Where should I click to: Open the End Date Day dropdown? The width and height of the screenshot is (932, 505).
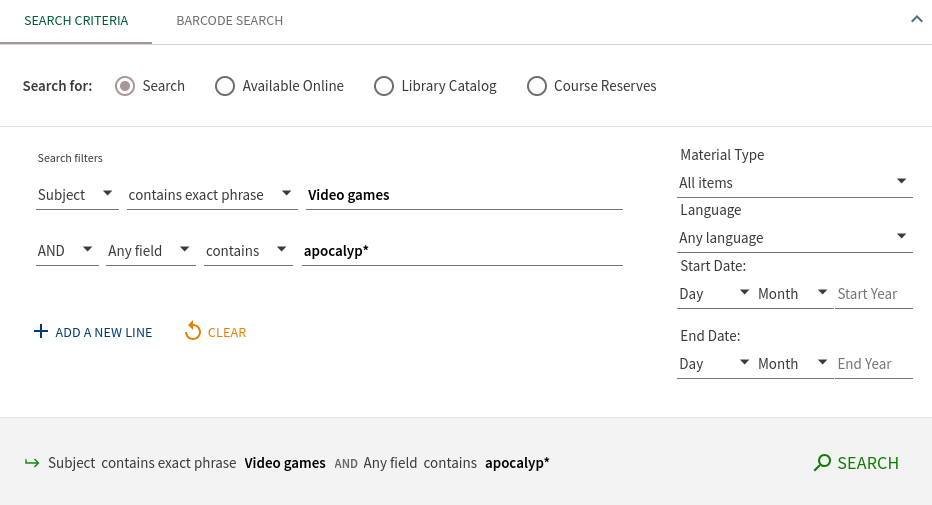714,364
